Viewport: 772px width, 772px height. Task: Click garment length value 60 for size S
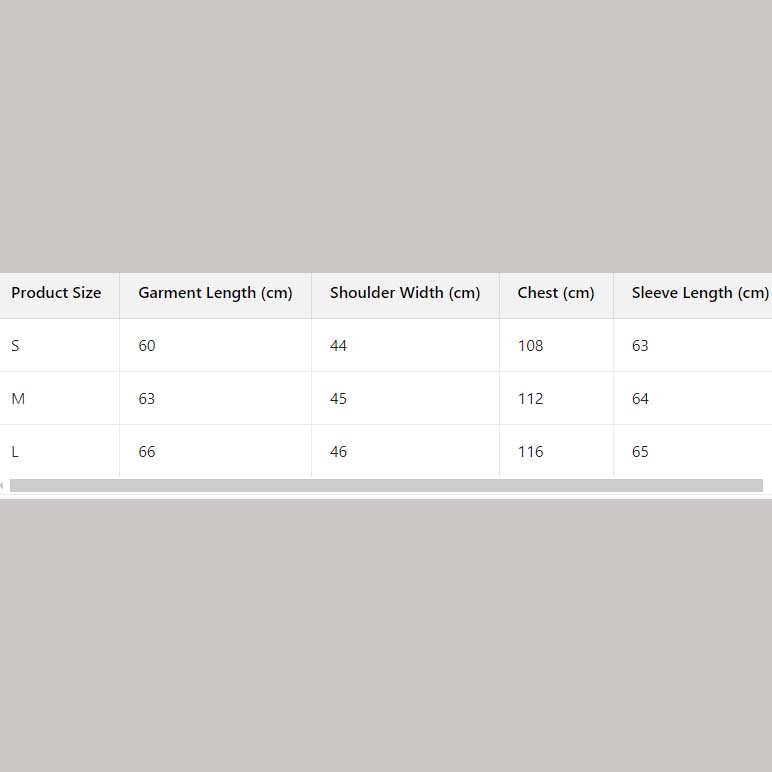tap(147, 346)
